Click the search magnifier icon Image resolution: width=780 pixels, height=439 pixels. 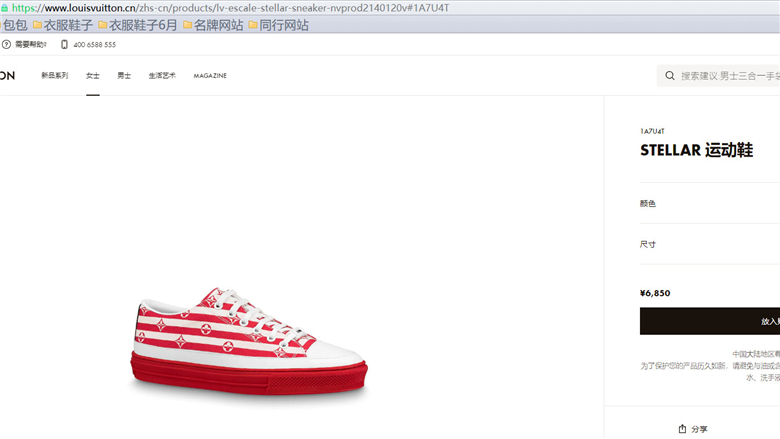click(x=670, y=76)
